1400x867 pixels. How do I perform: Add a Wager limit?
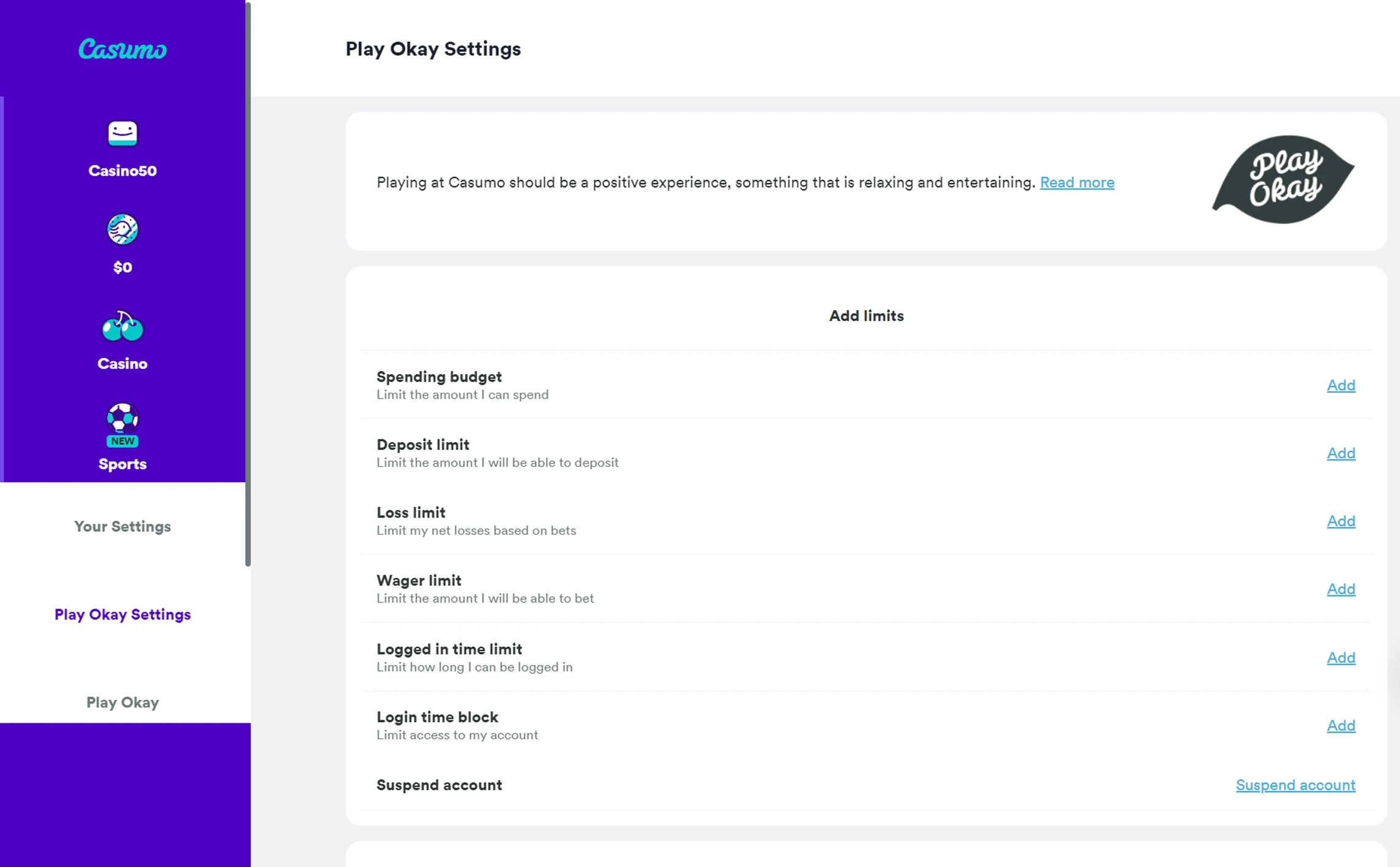(x=1341, y=589)
